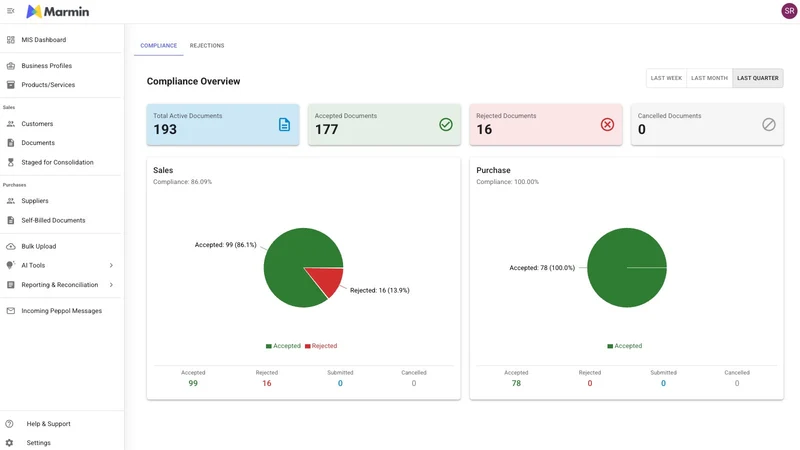The width and height of the screenshot is (800, 450).
Task: Select the Last Month time range
Action: click(x=710, y=78)
